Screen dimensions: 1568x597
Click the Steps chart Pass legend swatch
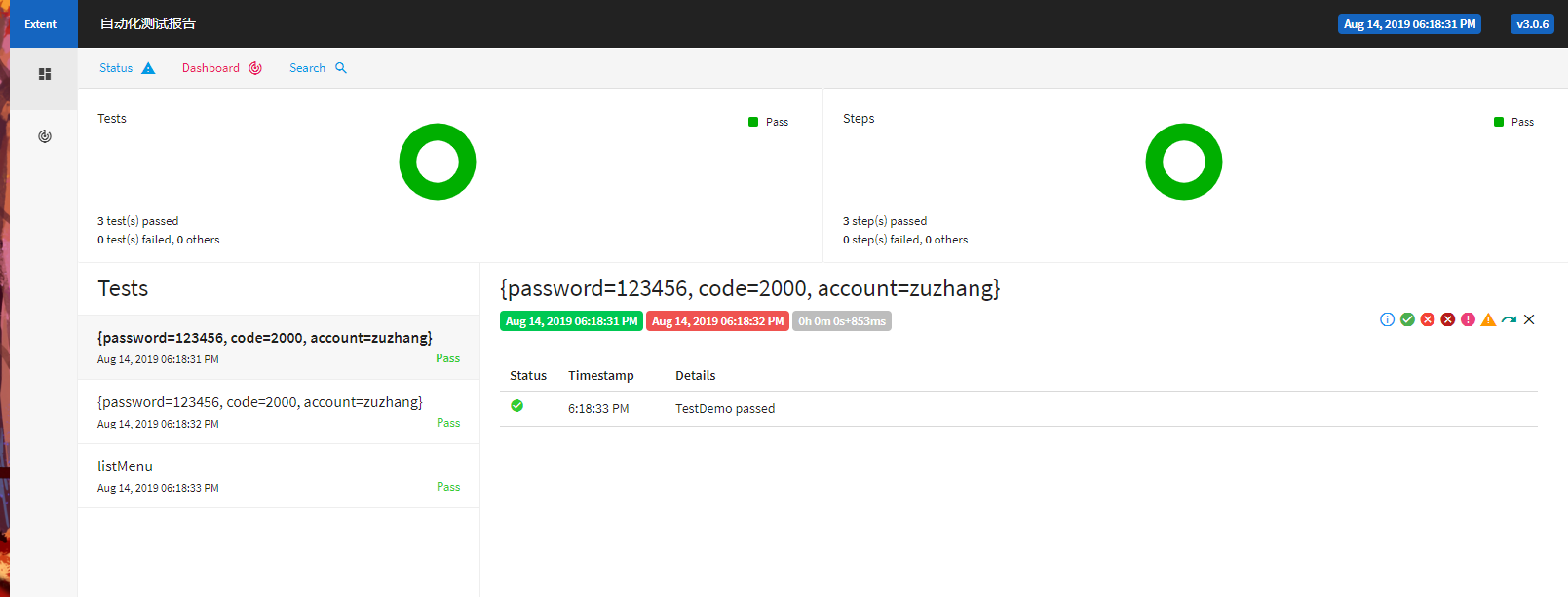click(1499, 122)
